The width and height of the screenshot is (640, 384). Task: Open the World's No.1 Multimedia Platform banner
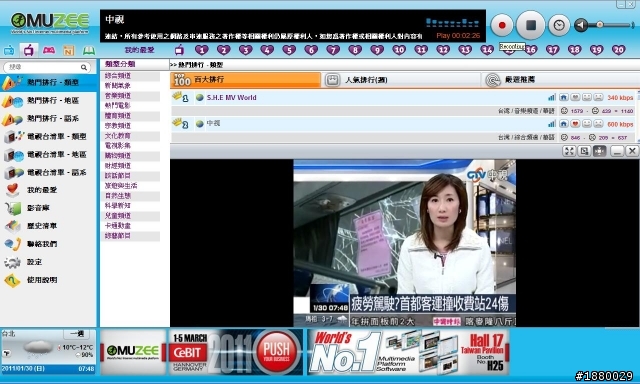coord(408,353)
